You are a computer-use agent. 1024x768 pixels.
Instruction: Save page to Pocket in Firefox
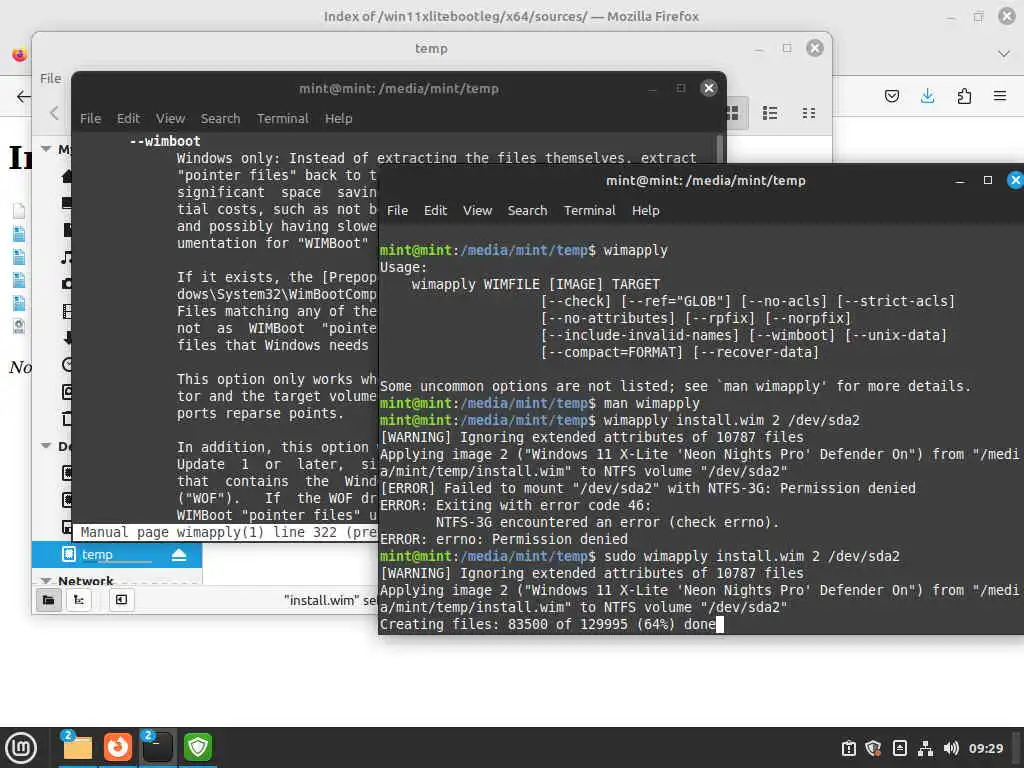click(891, 97)
